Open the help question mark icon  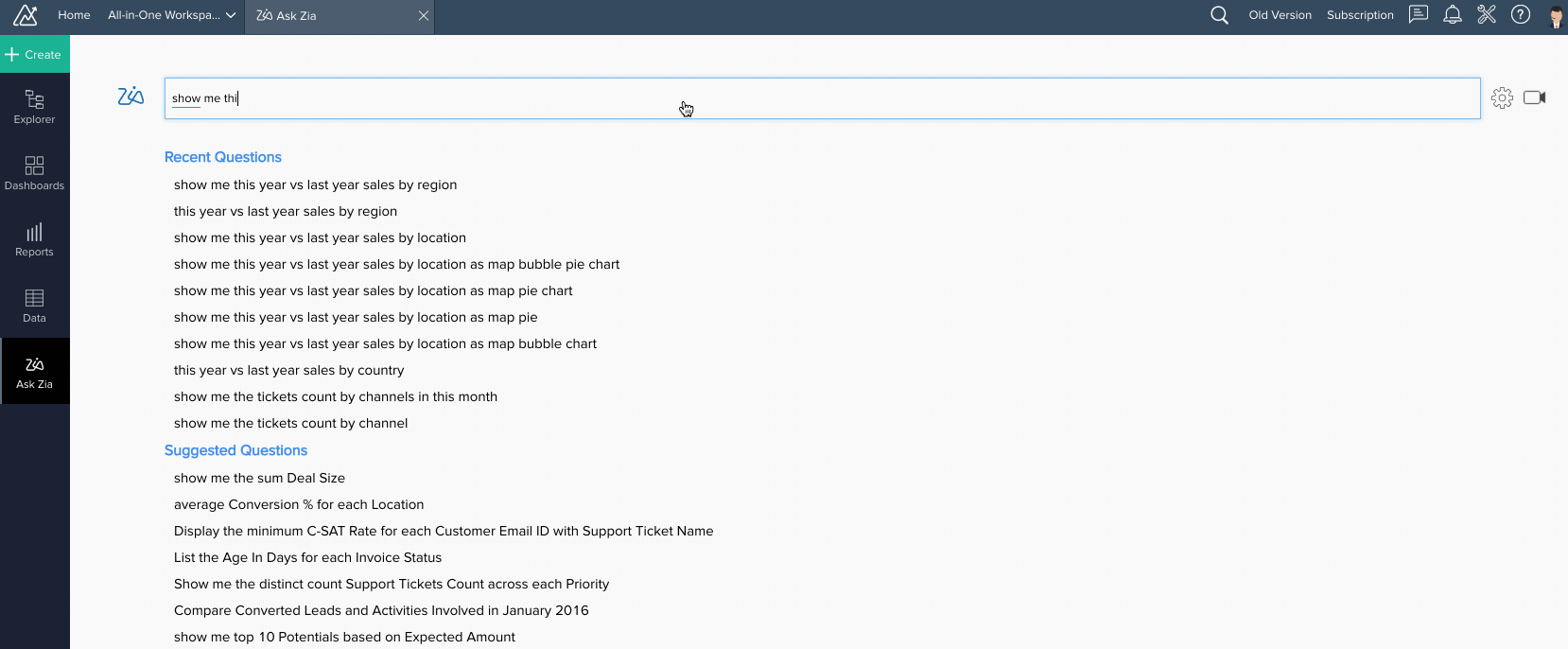(x=1521, y=15)
